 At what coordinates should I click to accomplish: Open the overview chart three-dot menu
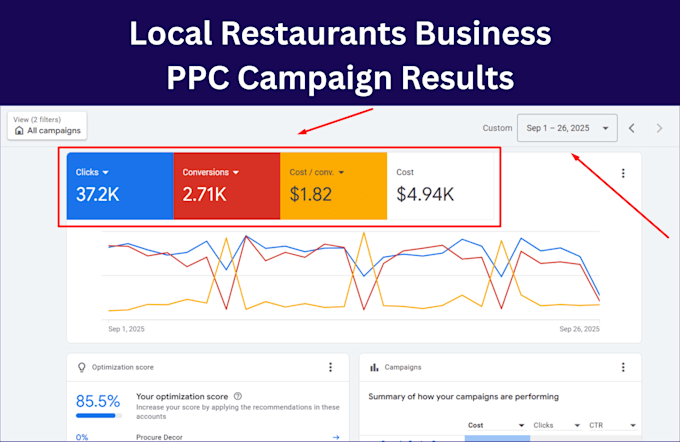623,173
